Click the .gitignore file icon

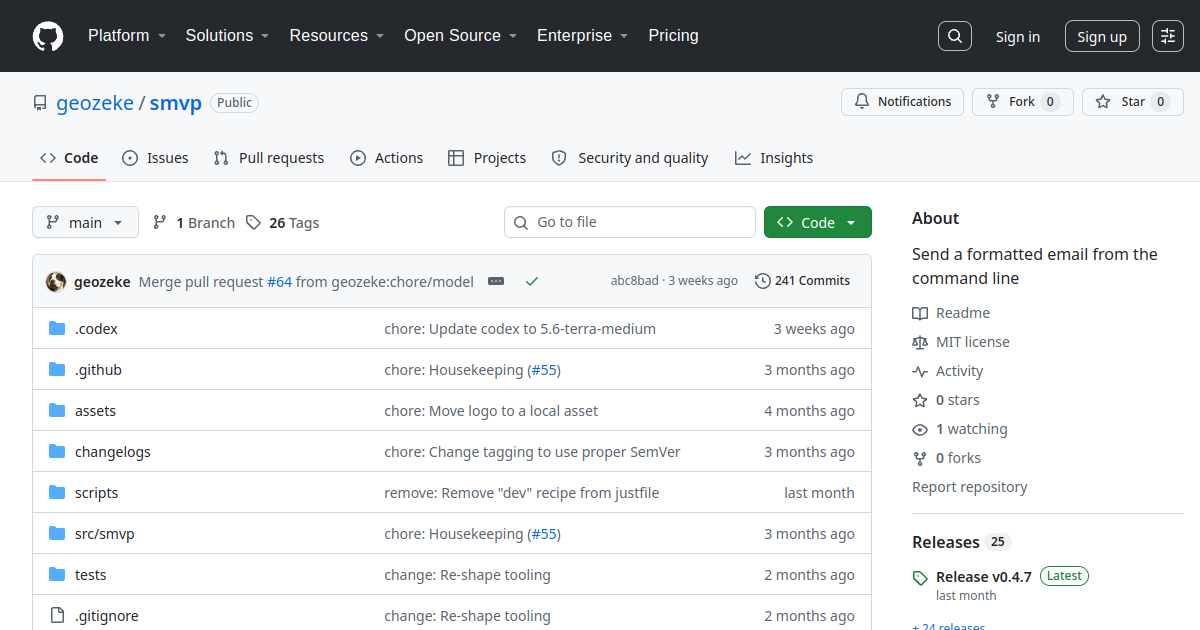[x=57, y=616]
